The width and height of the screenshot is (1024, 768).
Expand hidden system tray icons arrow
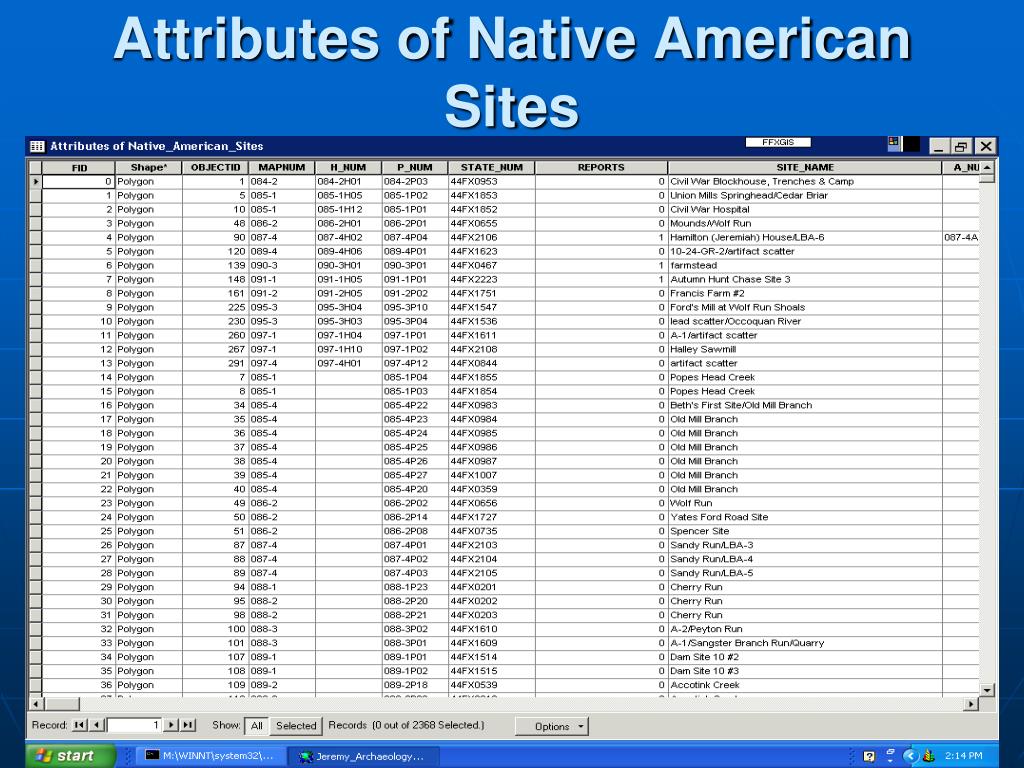pos(910,756)
